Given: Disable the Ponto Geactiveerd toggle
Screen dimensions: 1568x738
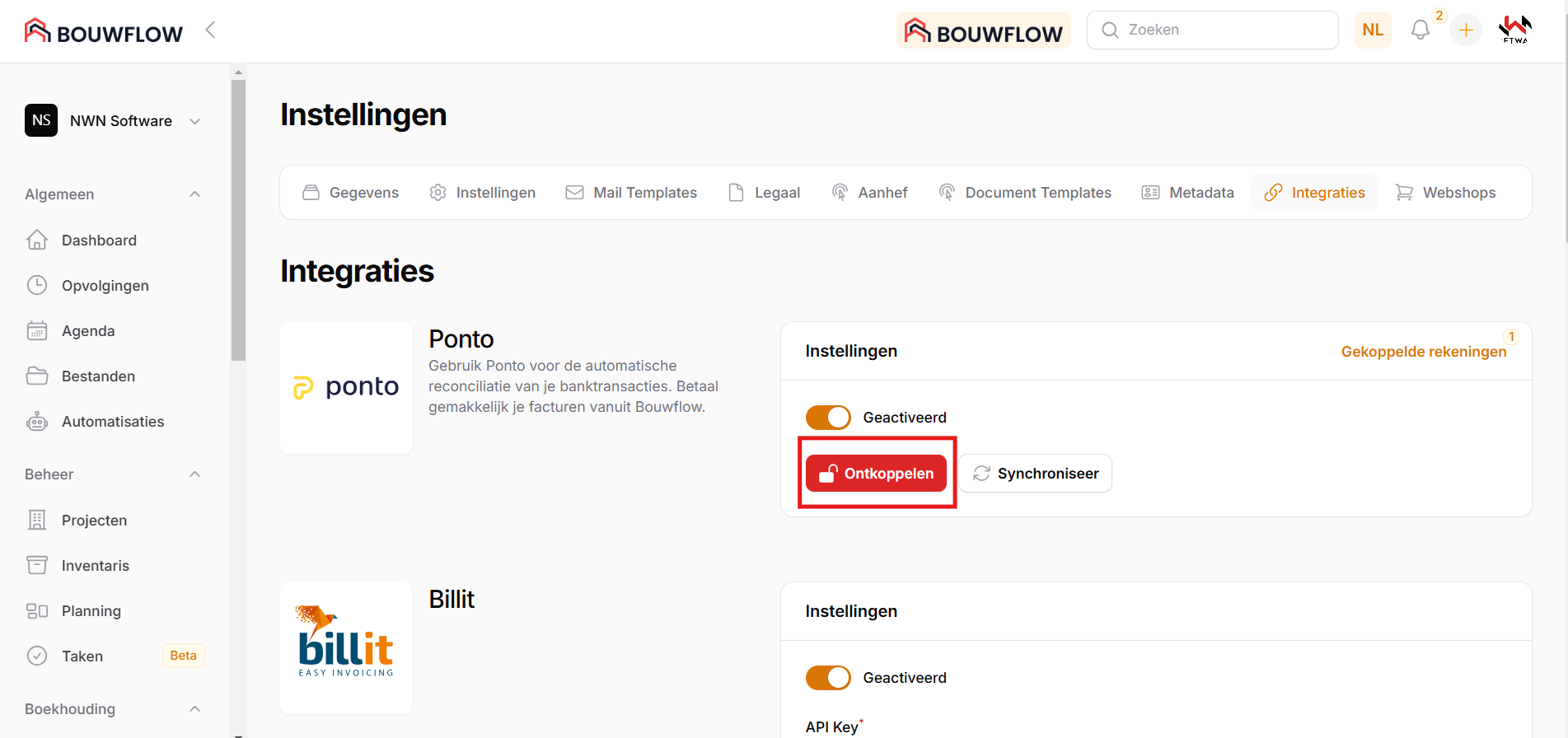Looking at the screenshot, I should tap(827, 418).
